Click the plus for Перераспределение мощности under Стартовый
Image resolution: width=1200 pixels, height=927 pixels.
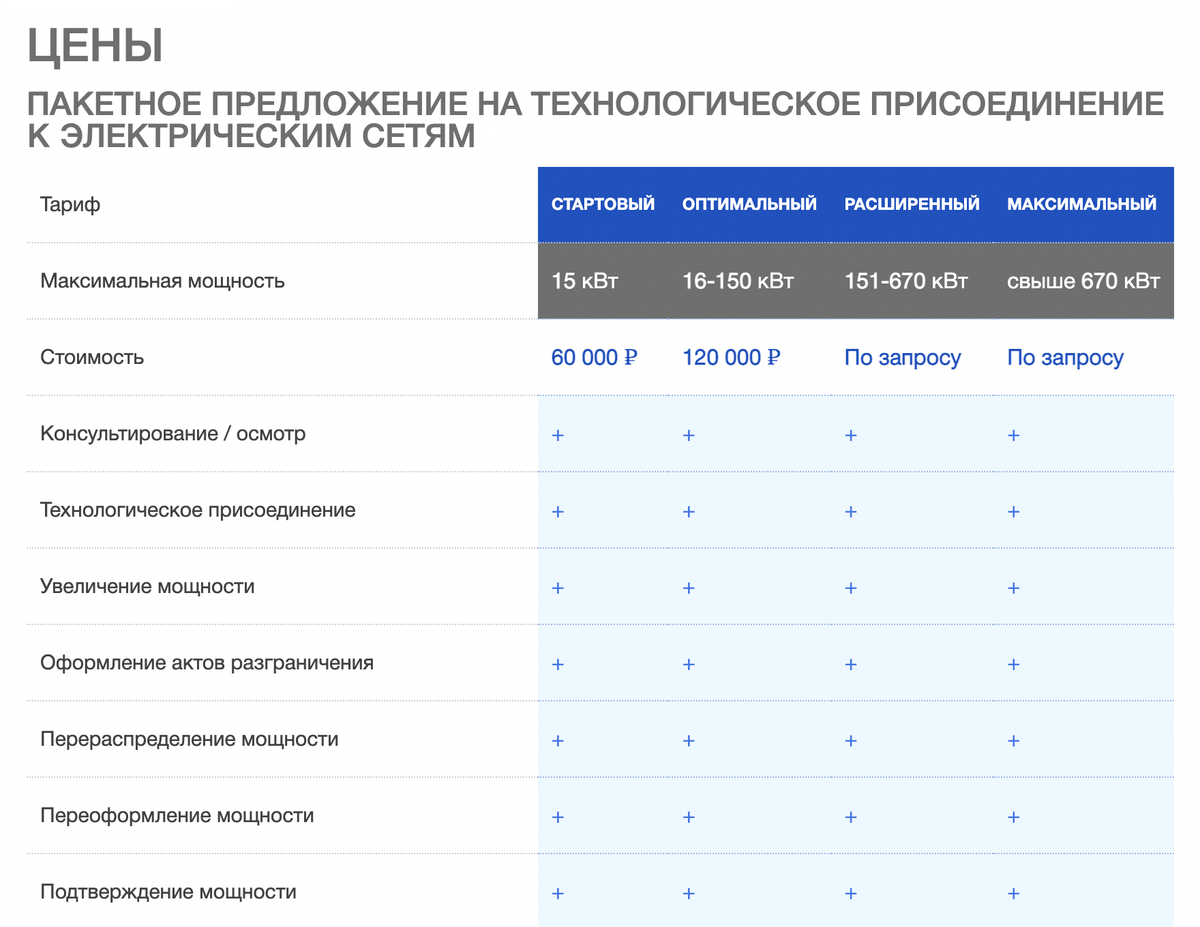[x=557, y=740]
